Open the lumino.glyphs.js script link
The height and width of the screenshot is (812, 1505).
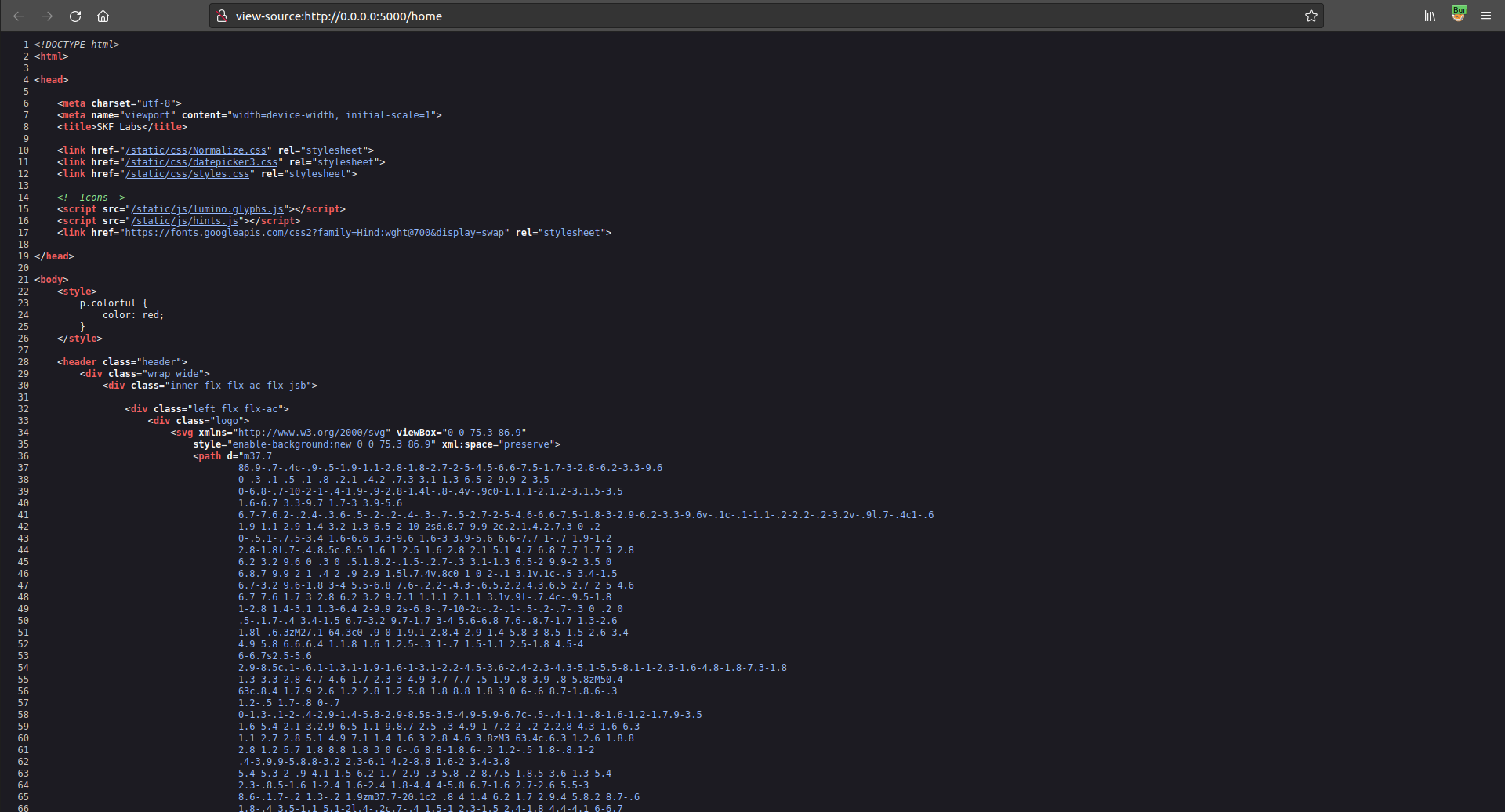(x=207, y=209)
